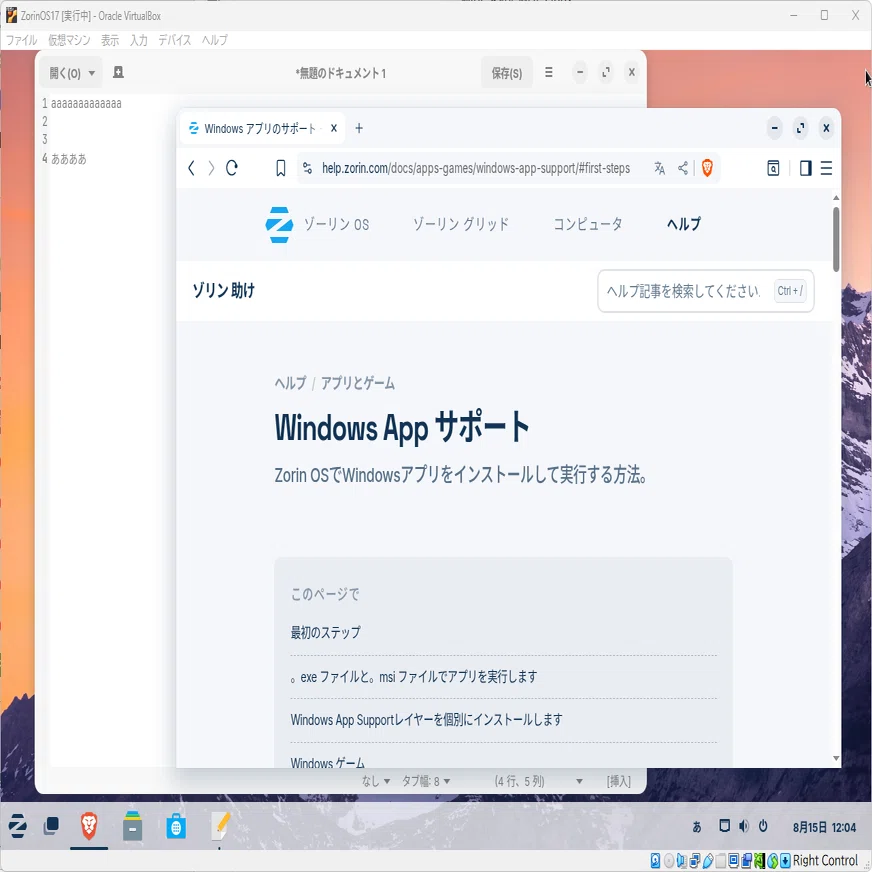Image resolution: width=872 pixels, height=872 pixels.
Task: Open VirtualBox 表示 menu
Action: (x=110, y=40)
